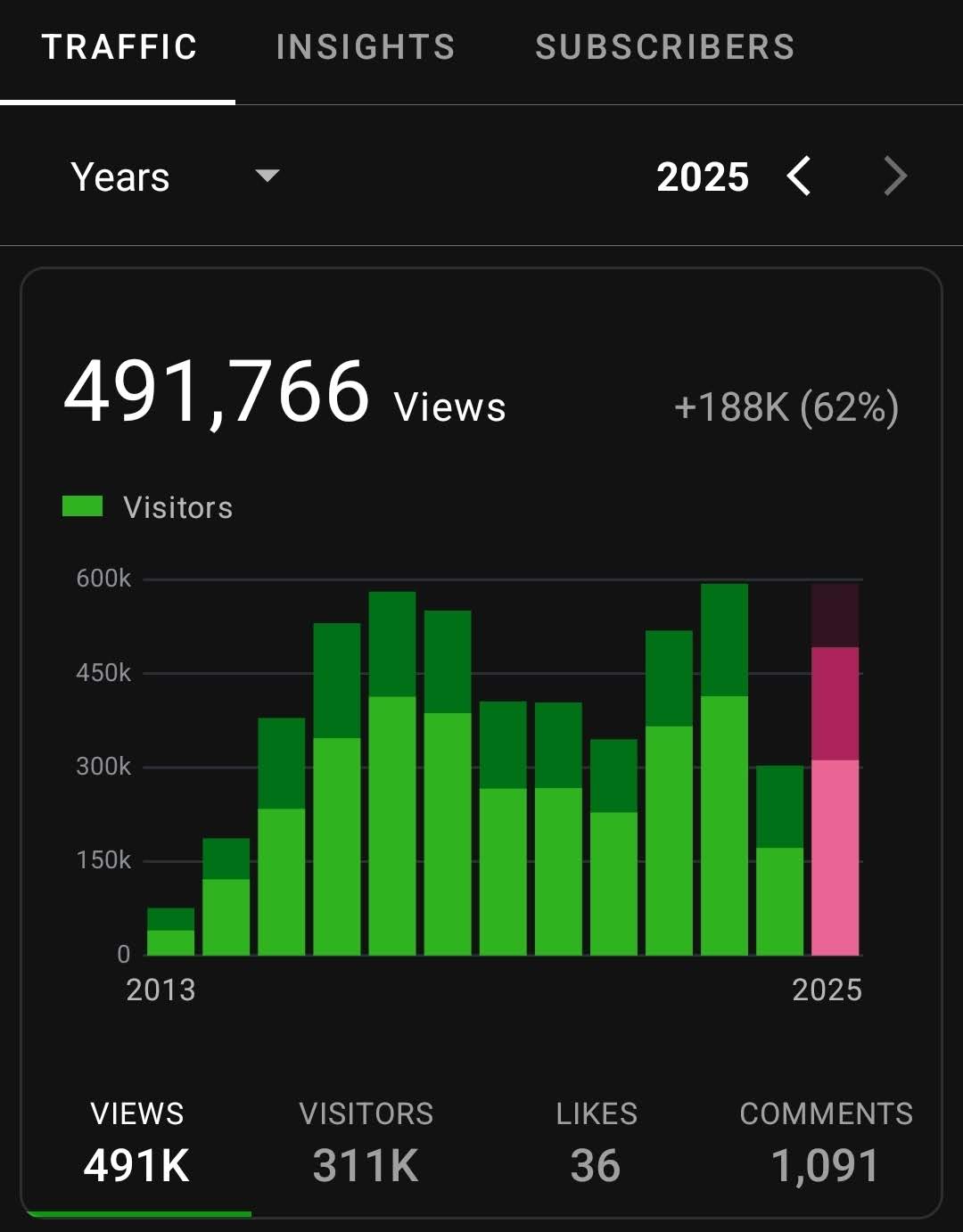Click the tallest green bar before 2025
Image resolution: width=963 pixels, height=1232 pixels.
[724, 769]
